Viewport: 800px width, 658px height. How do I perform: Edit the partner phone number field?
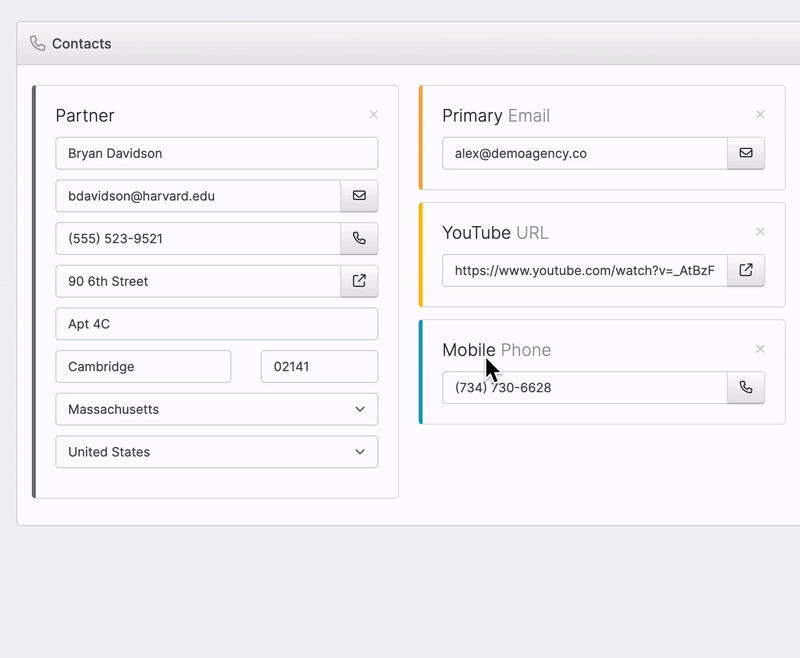click(198, 238)
